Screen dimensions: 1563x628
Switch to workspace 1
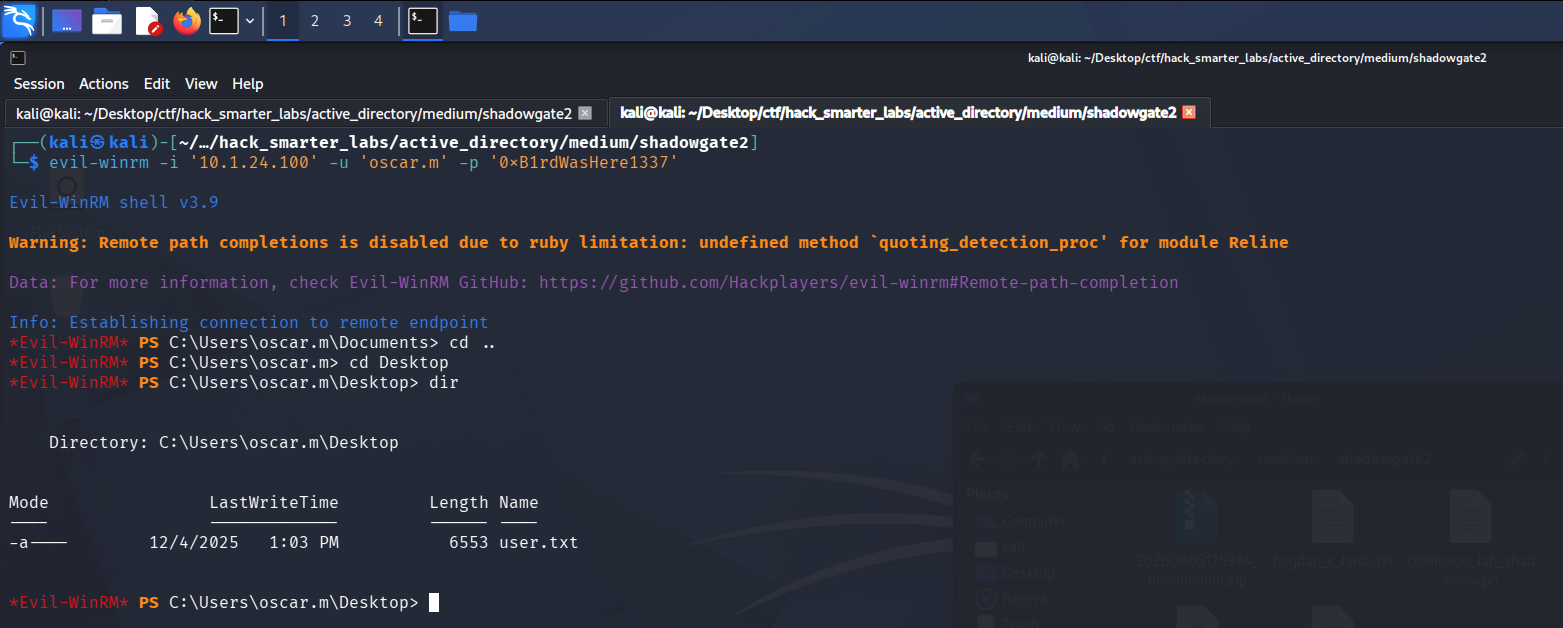click(x=283, y=21)
